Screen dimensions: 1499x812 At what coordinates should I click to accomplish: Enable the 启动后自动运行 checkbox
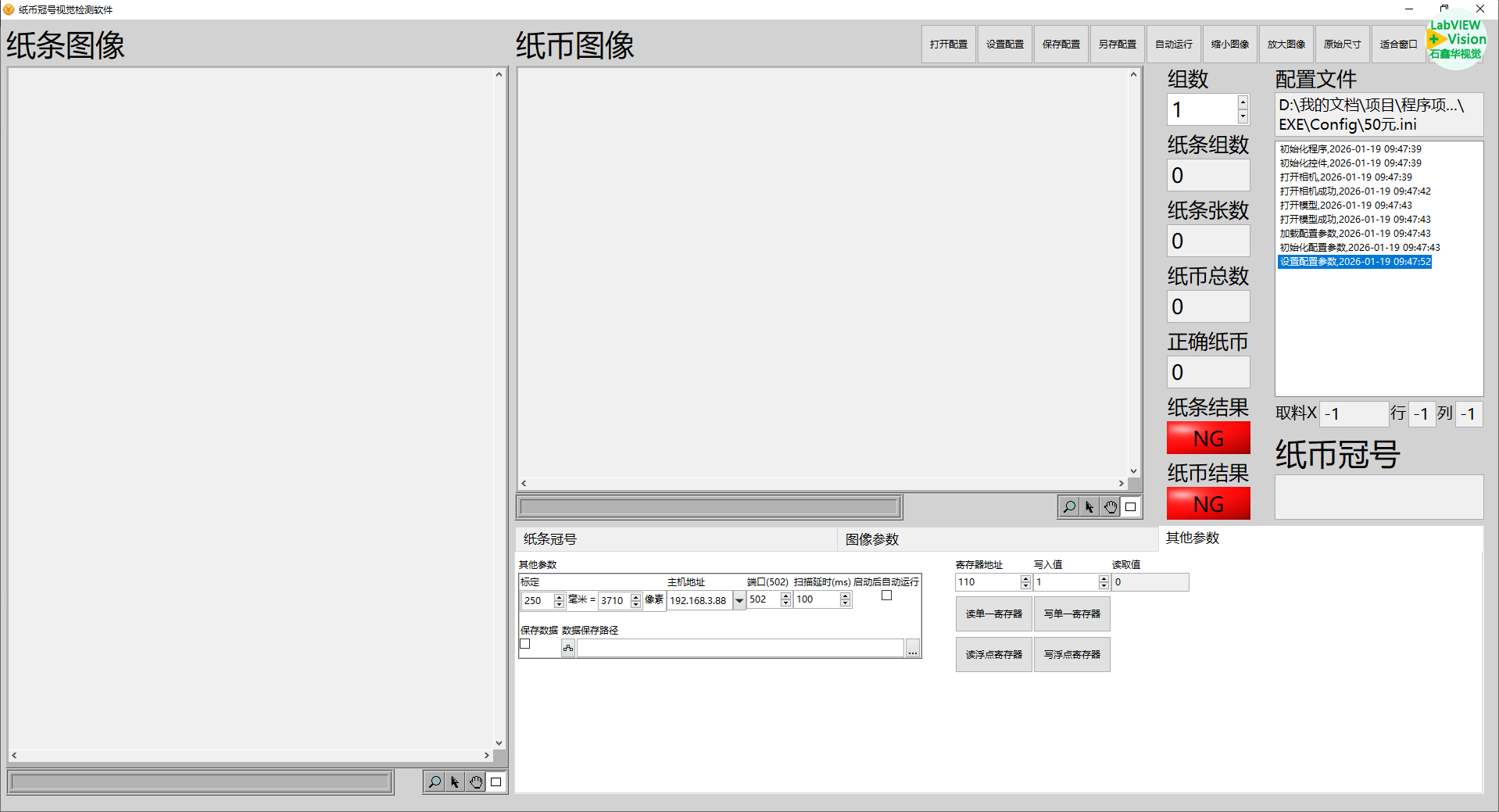886,596
